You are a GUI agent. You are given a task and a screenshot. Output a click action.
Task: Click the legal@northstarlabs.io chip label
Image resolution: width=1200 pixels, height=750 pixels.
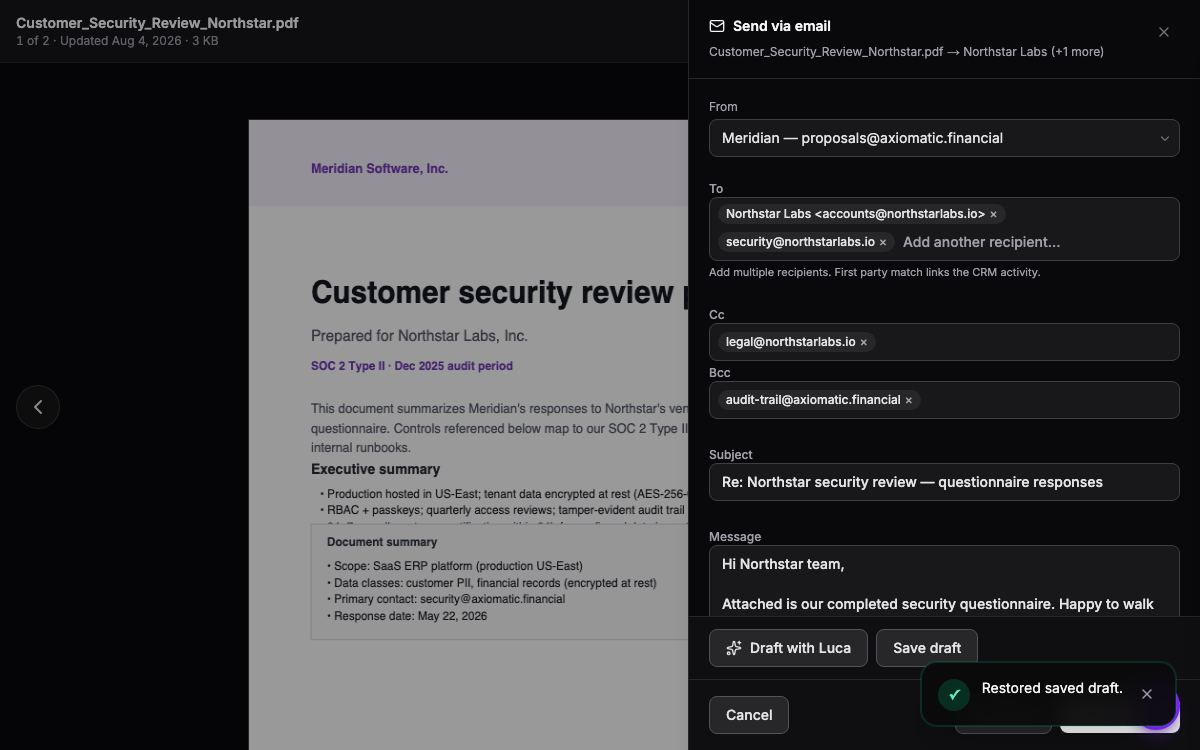790,342
